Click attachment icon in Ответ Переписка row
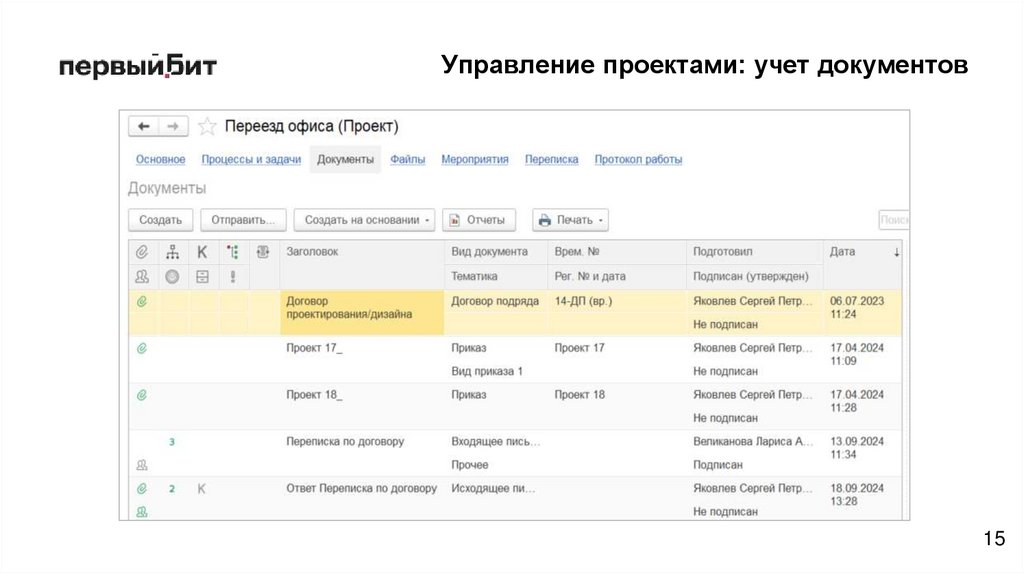Image resolution: width=1024 pixels, height=574 pixels. coord(142,488)
